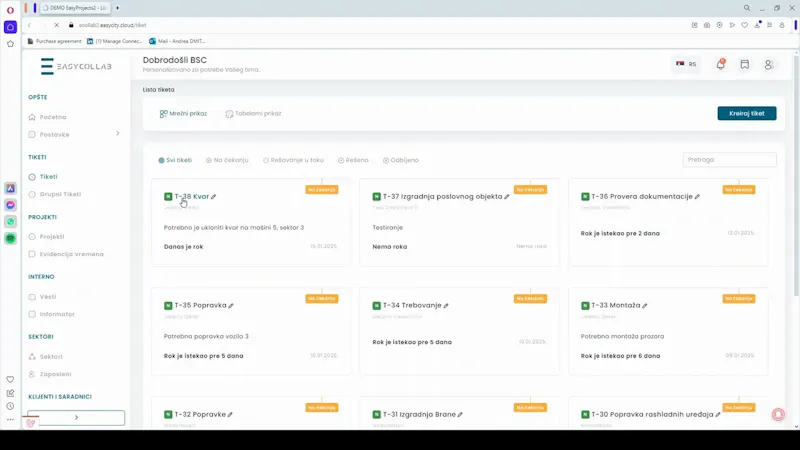Edit T-32 Popravke pencil icon

tap(230, 415)
